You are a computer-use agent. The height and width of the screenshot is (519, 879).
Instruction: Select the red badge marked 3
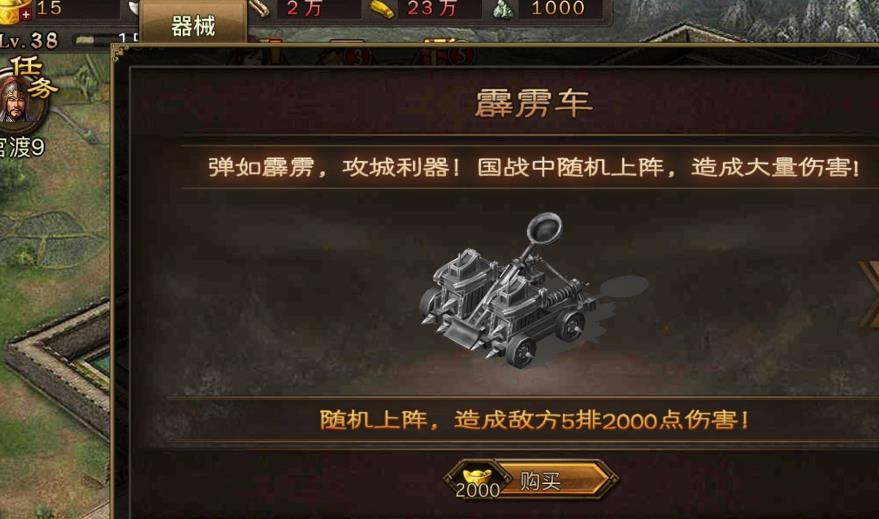(359, 57)
